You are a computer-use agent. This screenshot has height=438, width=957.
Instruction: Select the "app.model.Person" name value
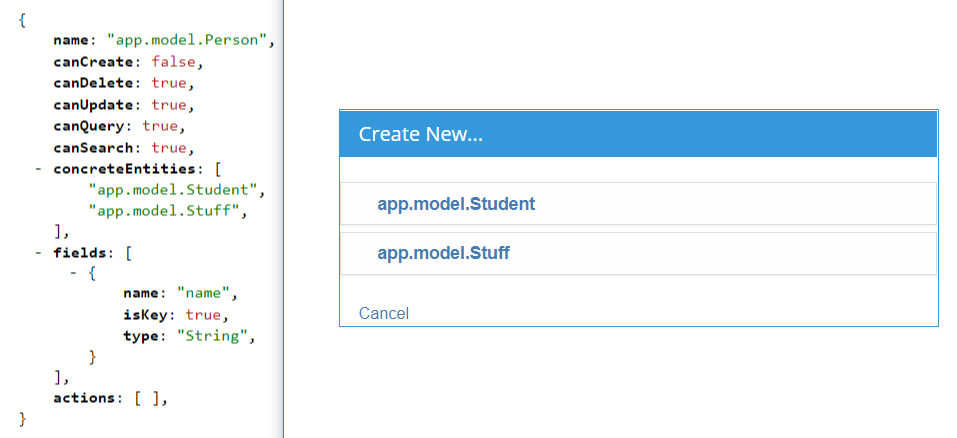pyautogui.click(x=187, y=41)
